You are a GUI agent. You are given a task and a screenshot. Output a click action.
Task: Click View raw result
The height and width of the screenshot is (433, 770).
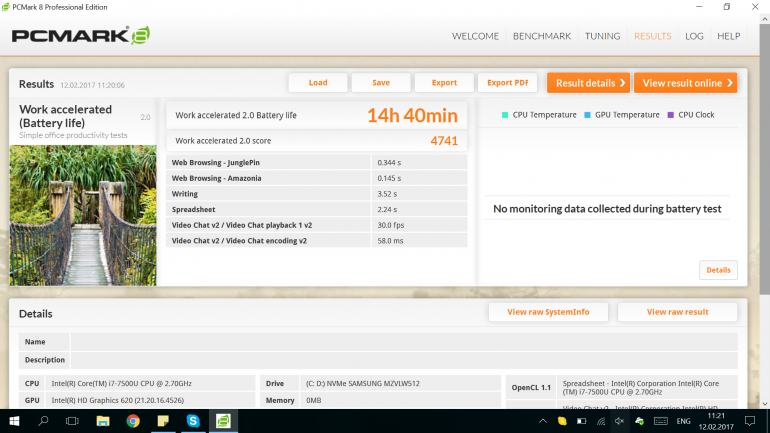click(x=677, y=312)
